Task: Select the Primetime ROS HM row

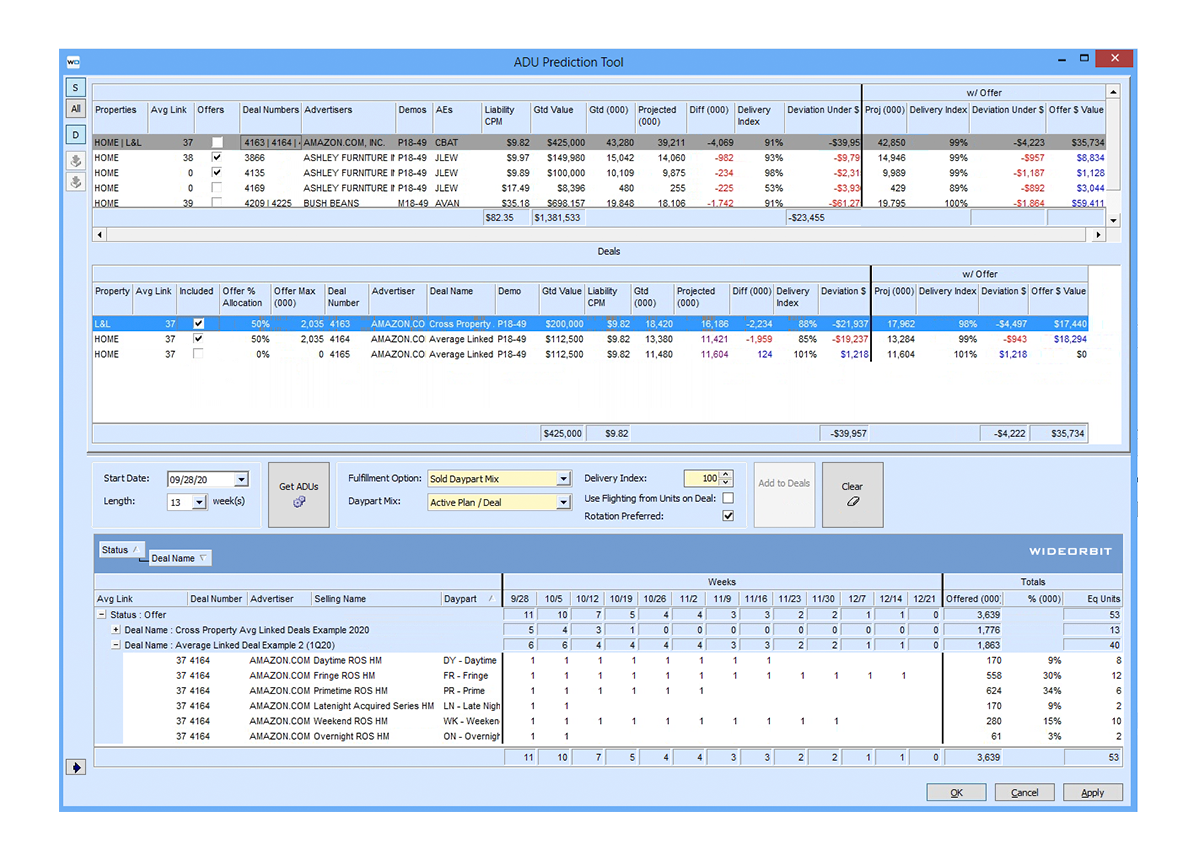Action: [623, 691]
